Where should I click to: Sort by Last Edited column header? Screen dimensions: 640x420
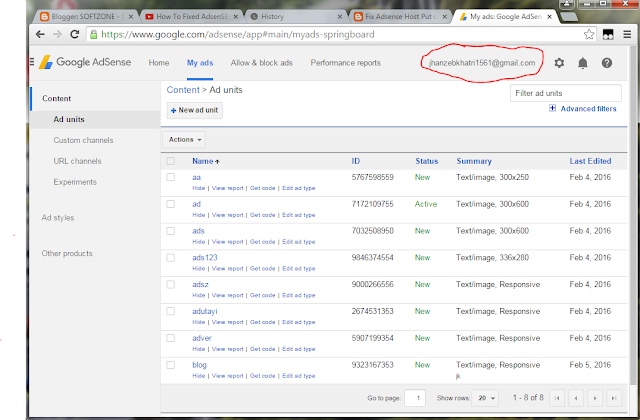(590, 161)
